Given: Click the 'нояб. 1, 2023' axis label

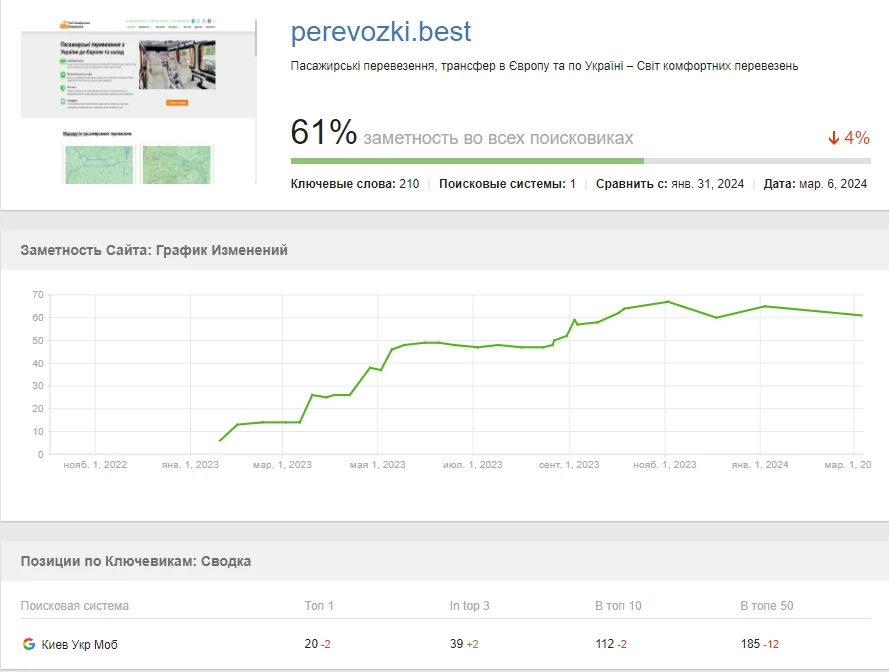Looking at the screenshot, I should point(664,464).
